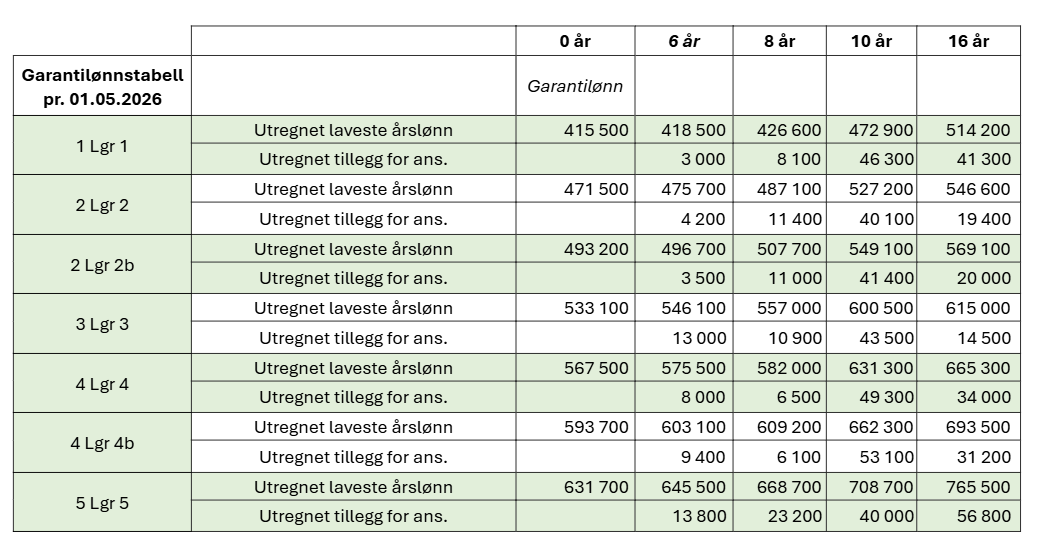Select the 2 Lgr 2b row label
The image size is (1037, 555).
pos(103,265)
